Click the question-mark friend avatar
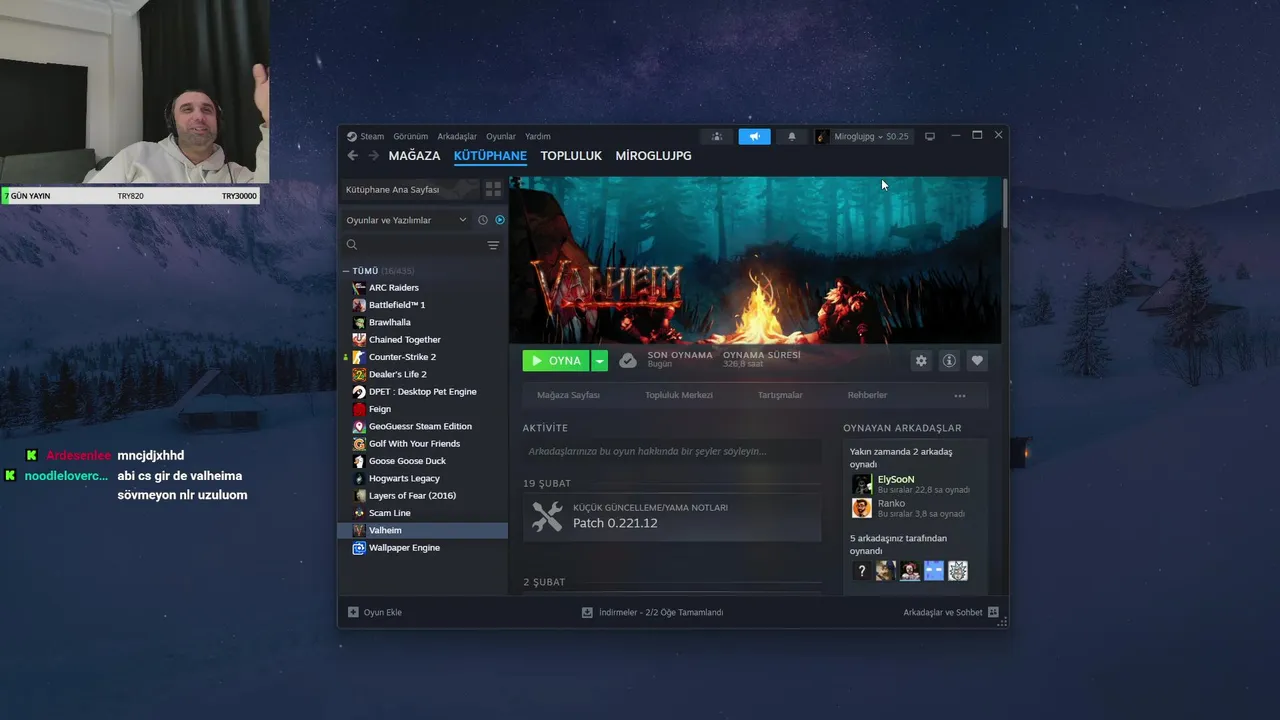 (862, 571)
